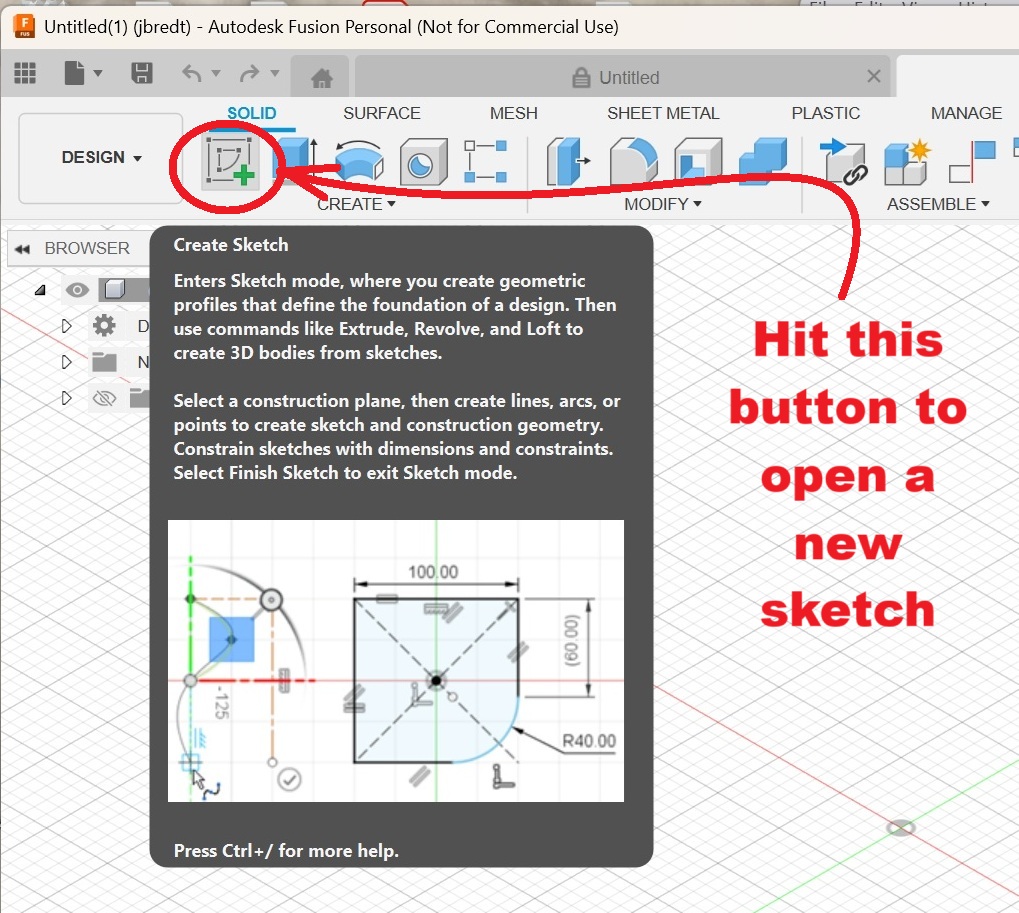Image resolution: width=1019 pixels, height=913 pixels.
Task: Expand the CREATE dropdown menu
Action: (356, 204)
